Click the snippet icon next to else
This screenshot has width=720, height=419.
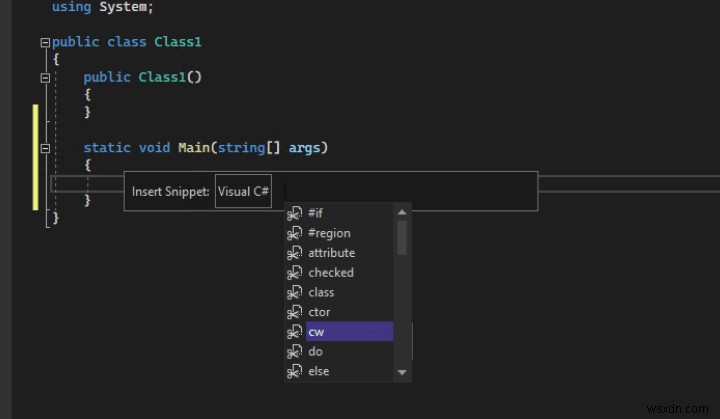click(x=294, y=371)
